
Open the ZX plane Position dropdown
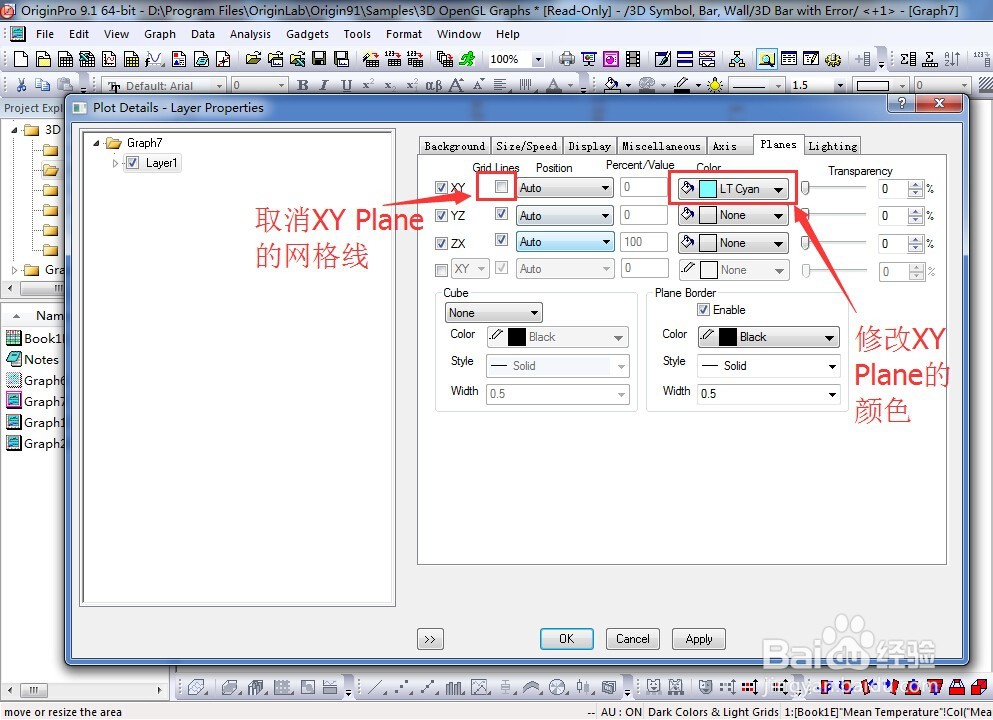click(564, 242)
